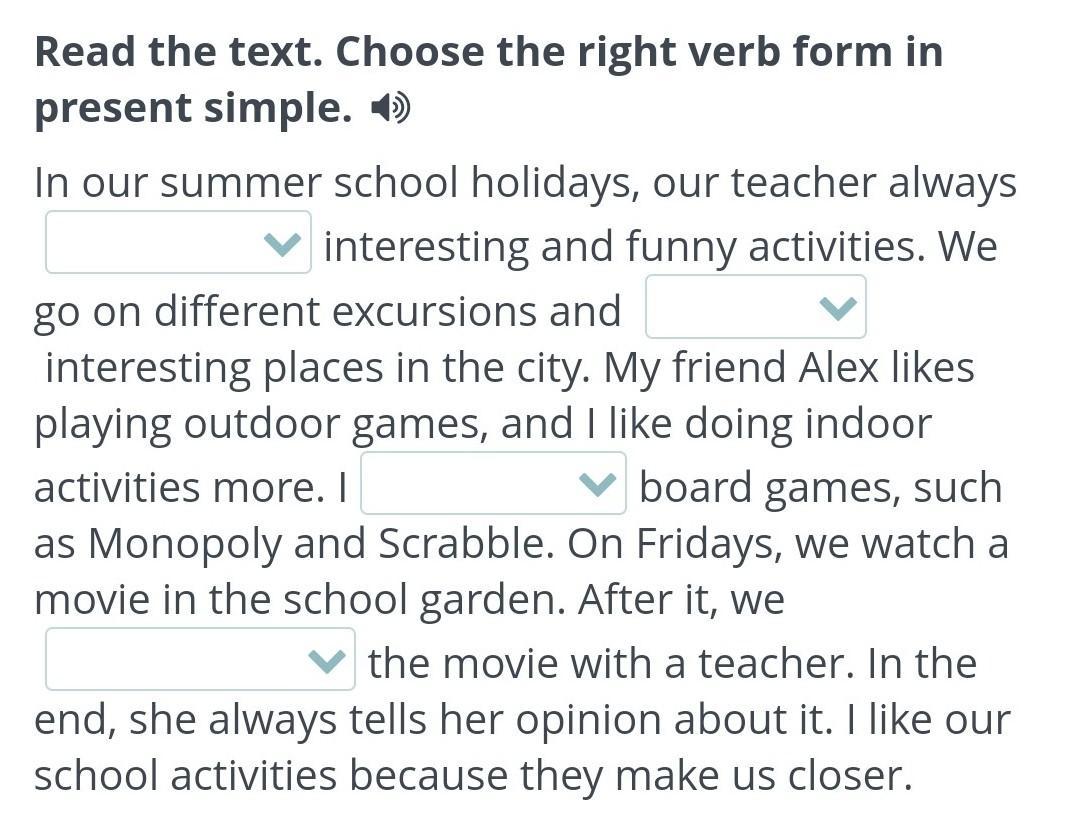
Task: Expand dropdown following "excursions and"
Action: pos(755,307)
